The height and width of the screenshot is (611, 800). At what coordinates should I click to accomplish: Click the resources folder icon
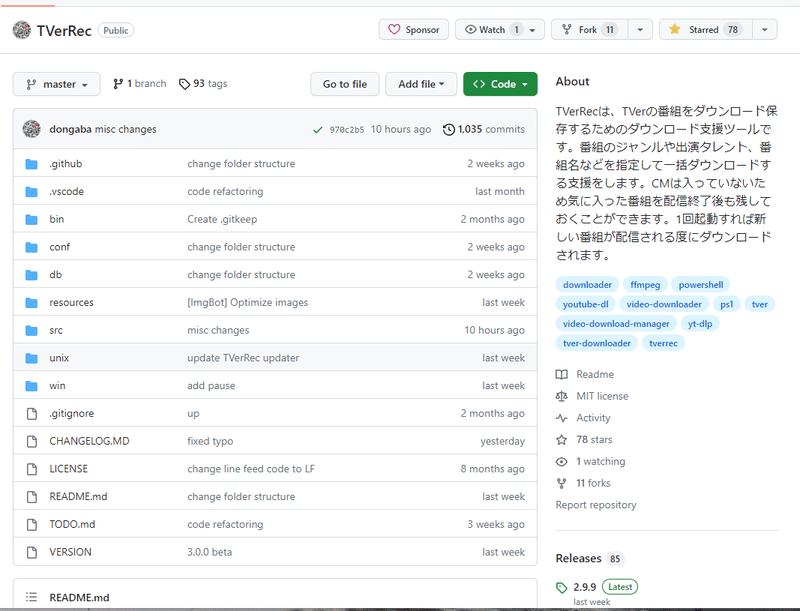click(x=32, y=303)
